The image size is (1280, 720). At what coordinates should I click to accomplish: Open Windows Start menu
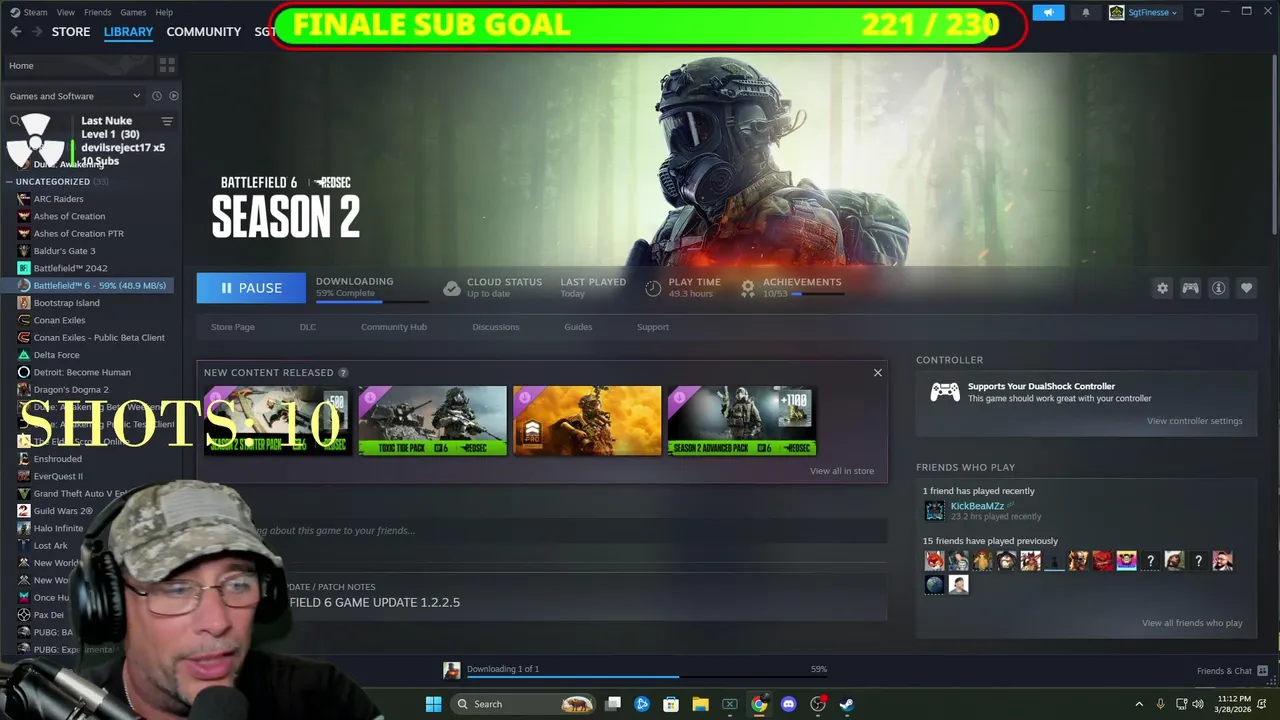tap(433, 704)
